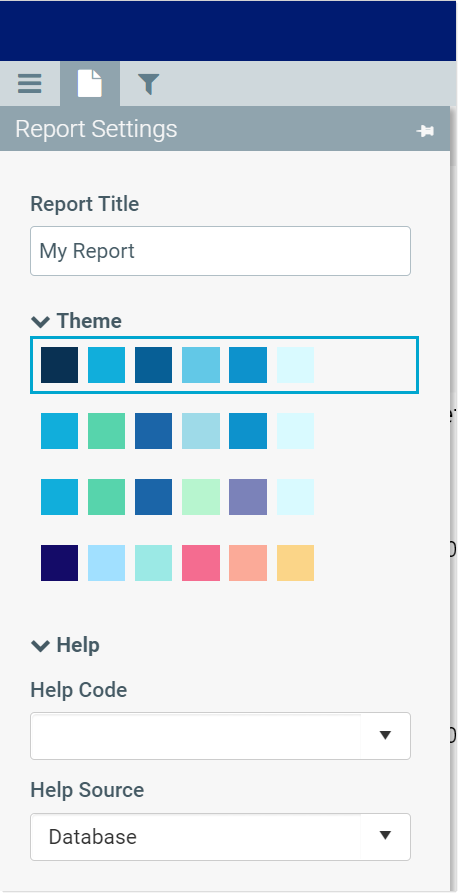This screenshot has width=460, height=895.
Task: Select the purple swatch in third theme row
Action: click(x=248, y=497)
